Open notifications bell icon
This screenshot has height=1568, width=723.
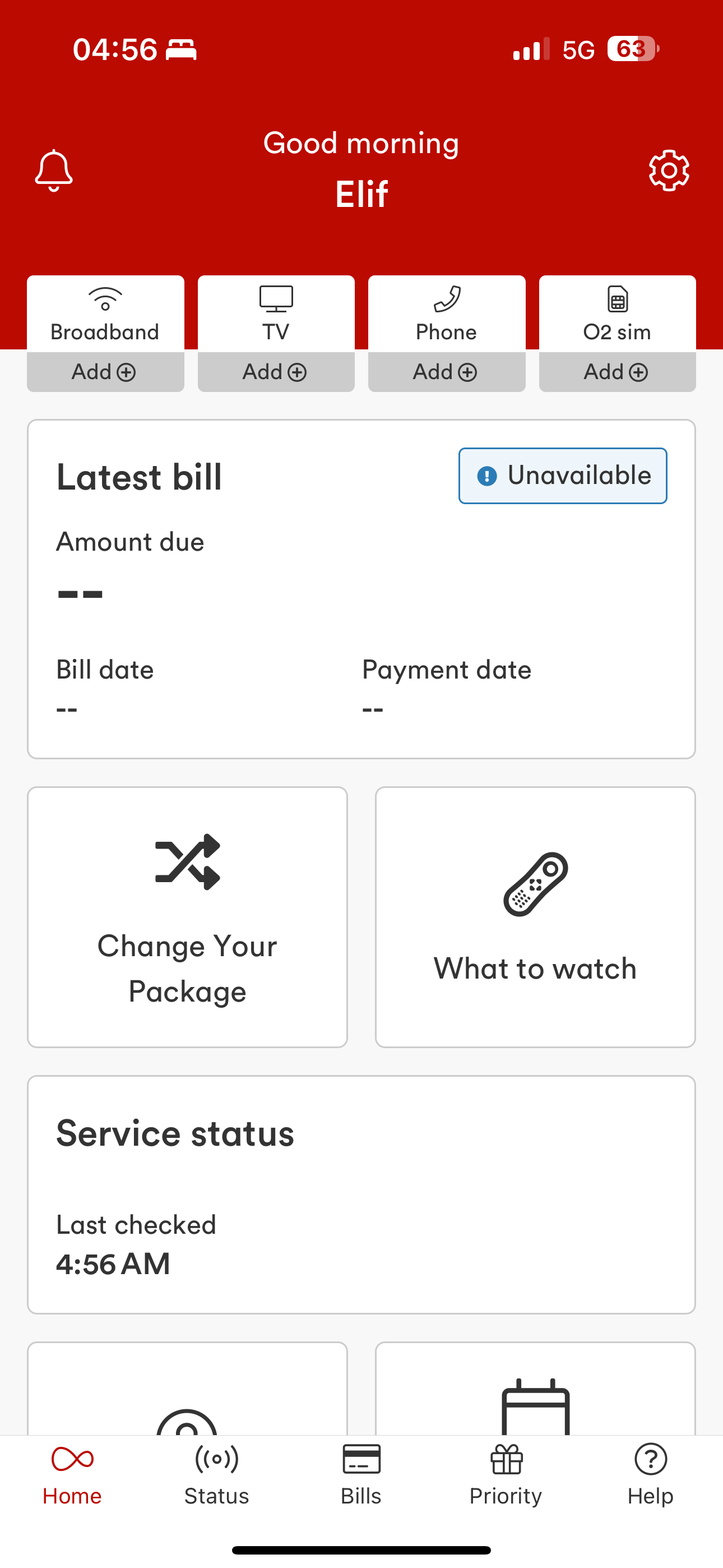(x=54, y=170)
